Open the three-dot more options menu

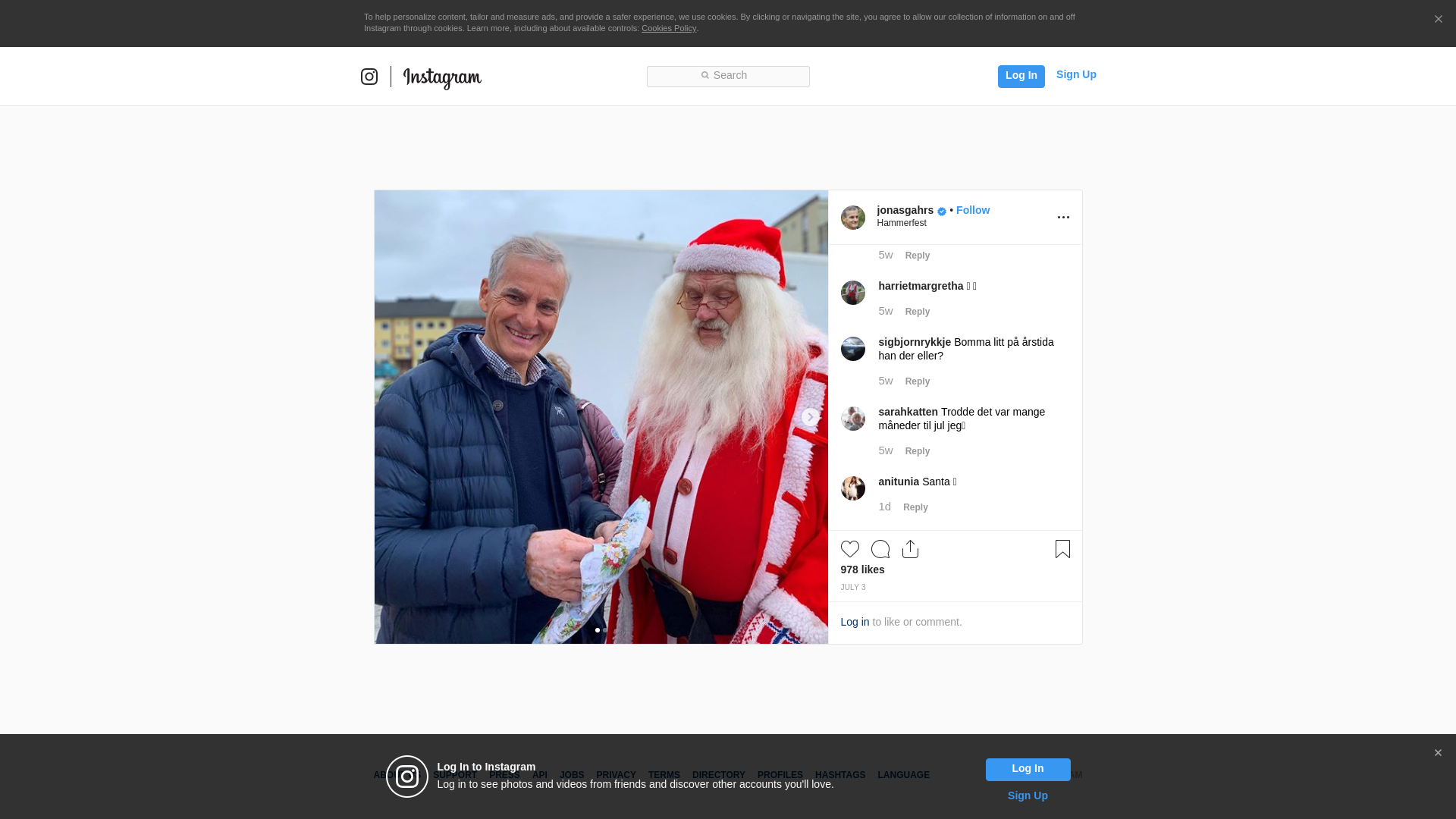pyautogui.click(x=1063, y=218)
